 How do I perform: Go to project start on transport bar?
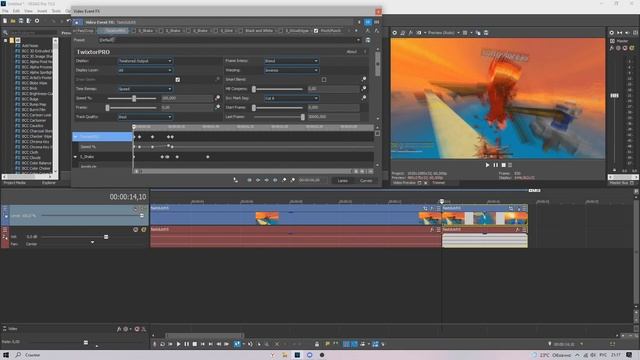pos(203,344)
